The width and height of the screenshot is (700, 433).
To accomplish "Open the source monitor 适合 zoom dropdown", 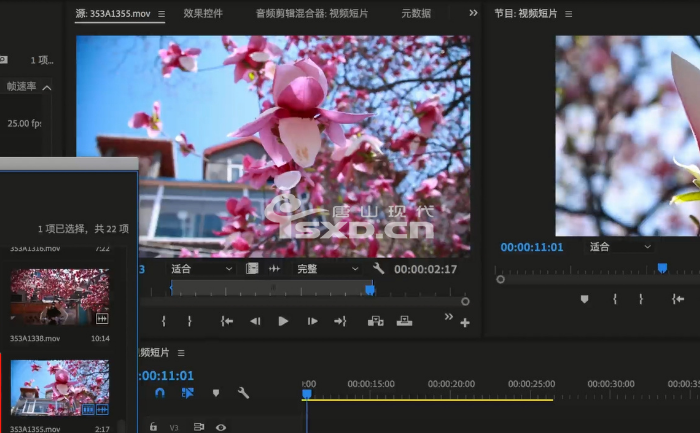I will pos(201,269).
